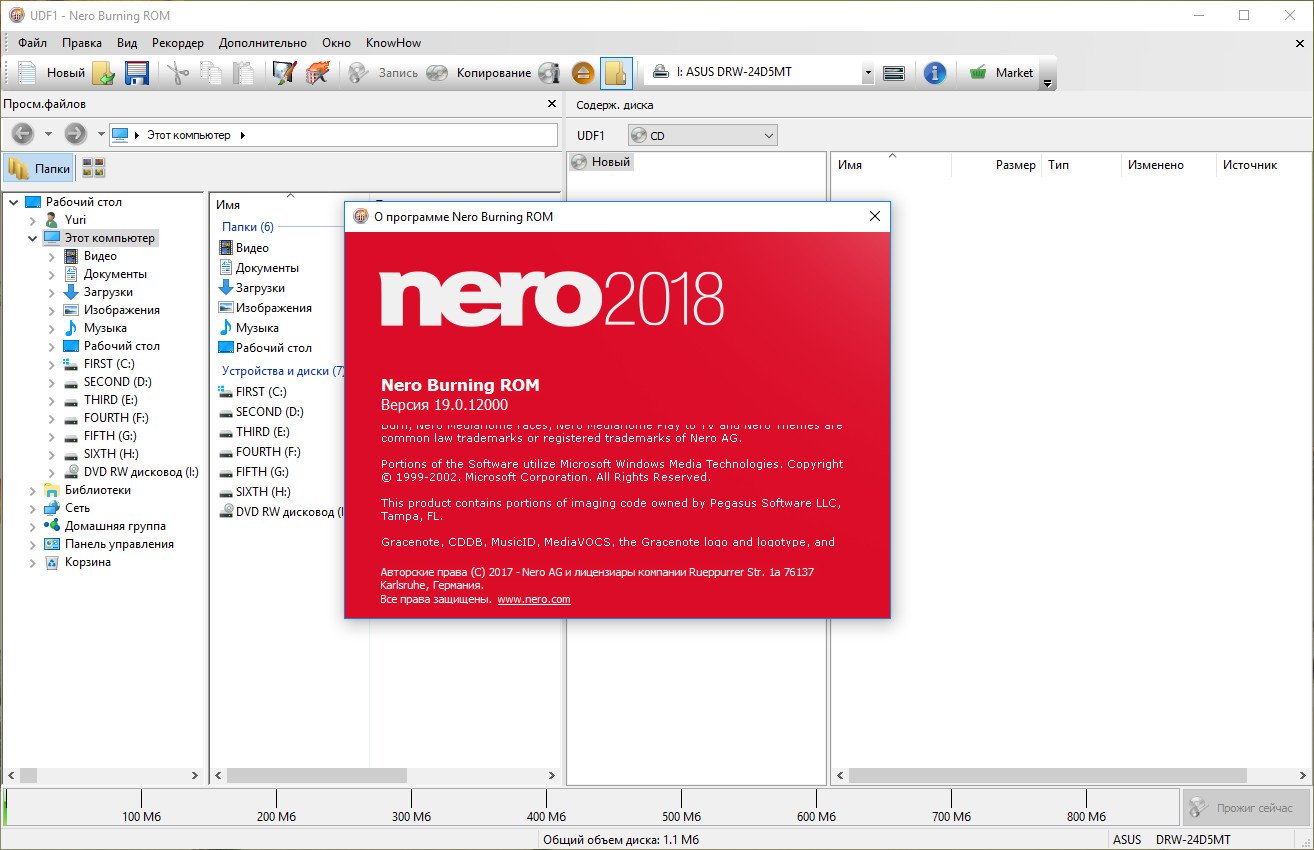Expand the FIRST (C:) drive node
This screenshot has width=1314, height=850.
coord(52,364)
